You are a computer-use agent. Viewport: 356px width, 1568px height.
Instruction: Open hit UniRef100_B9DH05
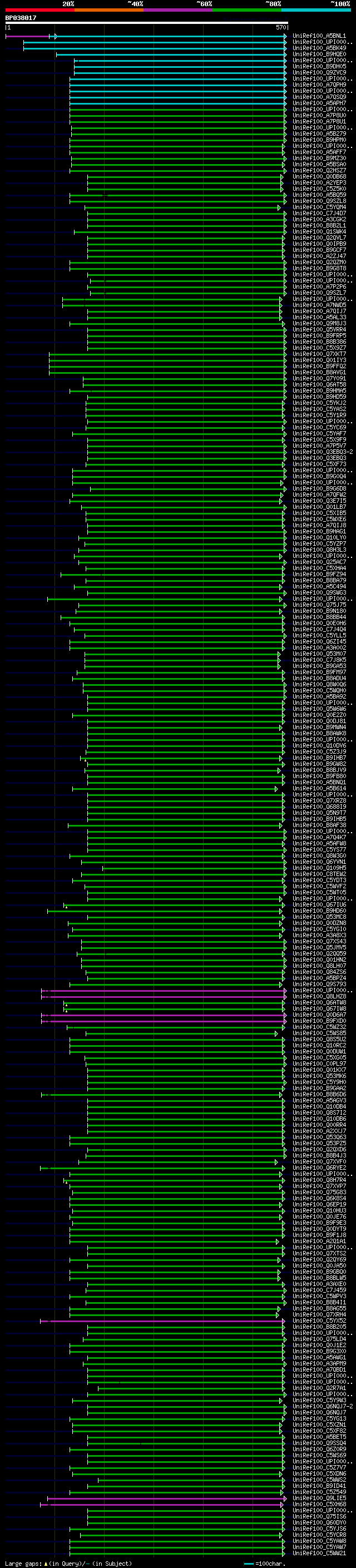click(319, 67)
